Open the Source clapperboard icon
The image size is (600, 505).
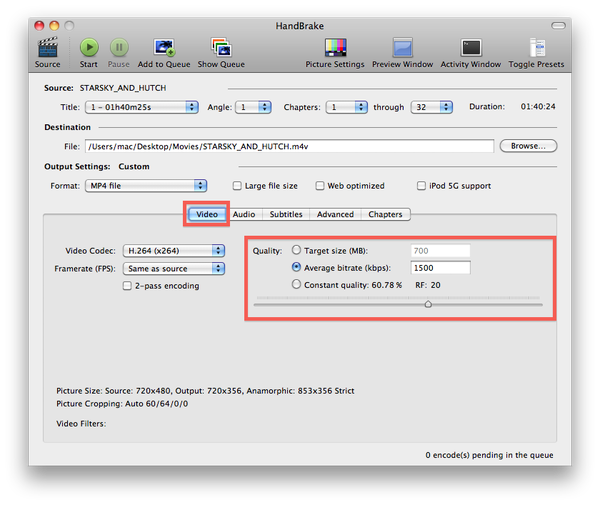(x=47, y=47)
